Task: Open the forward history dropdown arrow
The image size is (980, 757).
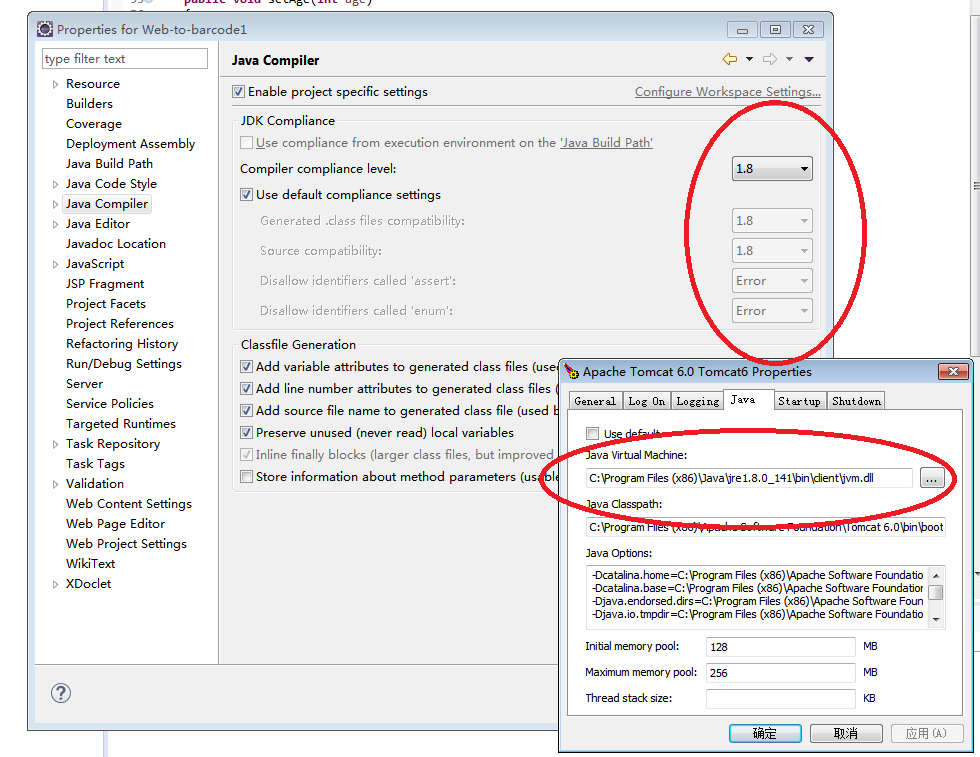Action: coord(789,59)
